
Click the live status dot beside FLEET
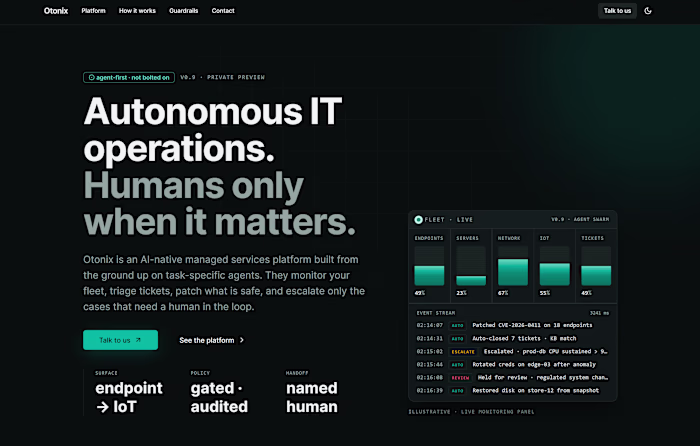click(x=418, y=220)
